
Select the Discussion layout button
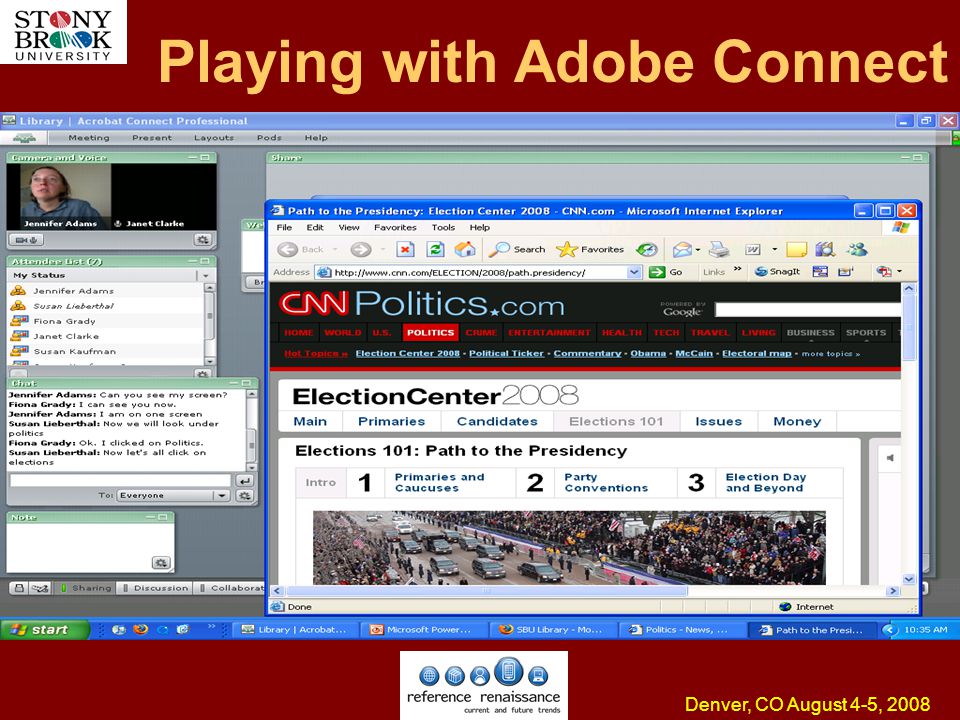click(x=156, y=588)
